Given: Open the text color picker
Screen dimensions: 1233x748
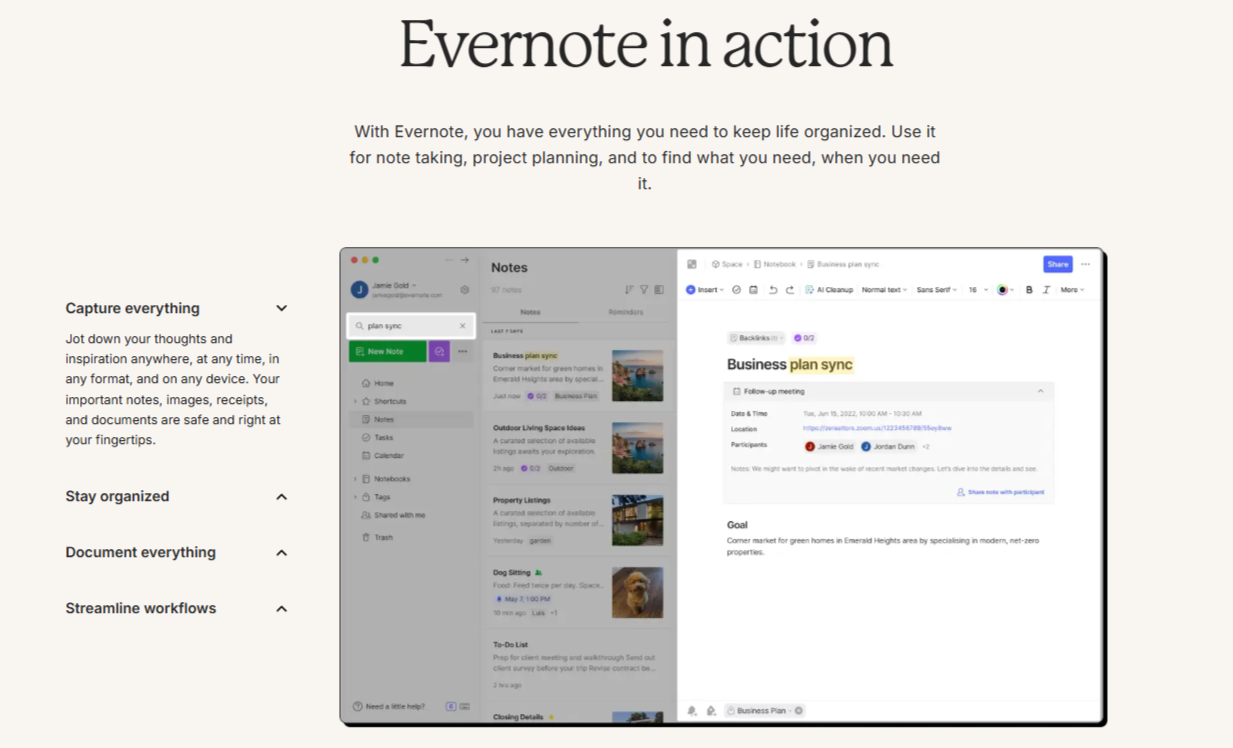Looking at the screenshot, I should [1005, 290].
